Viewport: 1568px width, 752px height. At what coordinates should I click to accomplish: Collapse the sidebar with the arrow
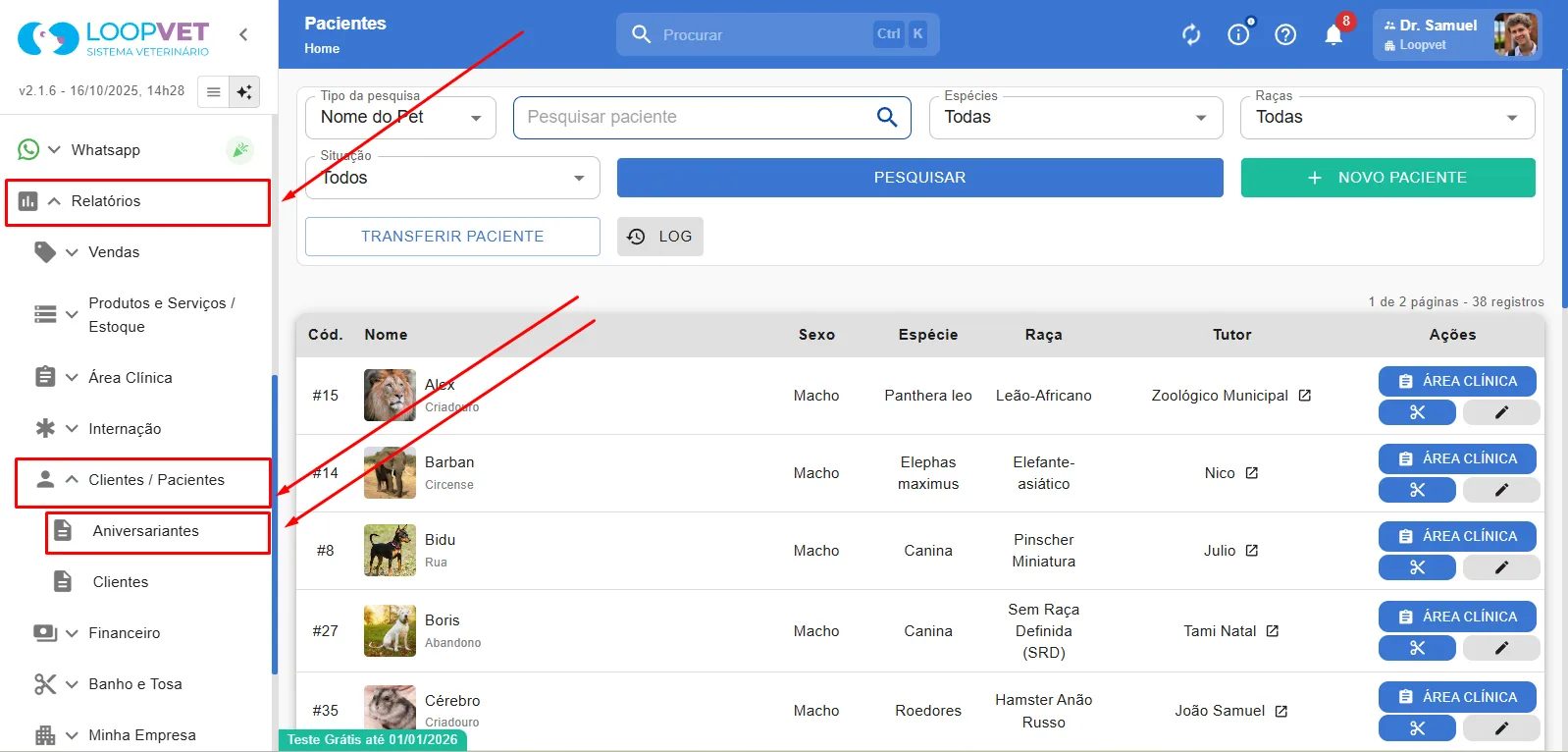pyautogui.click(x=243, y=34)
